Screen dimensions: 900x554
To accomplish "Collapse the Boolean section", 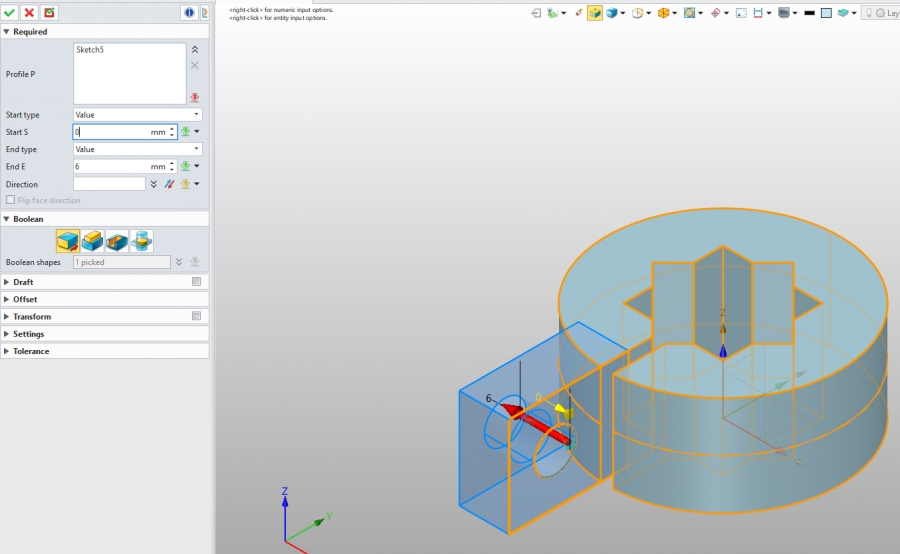I will point(6,219).
